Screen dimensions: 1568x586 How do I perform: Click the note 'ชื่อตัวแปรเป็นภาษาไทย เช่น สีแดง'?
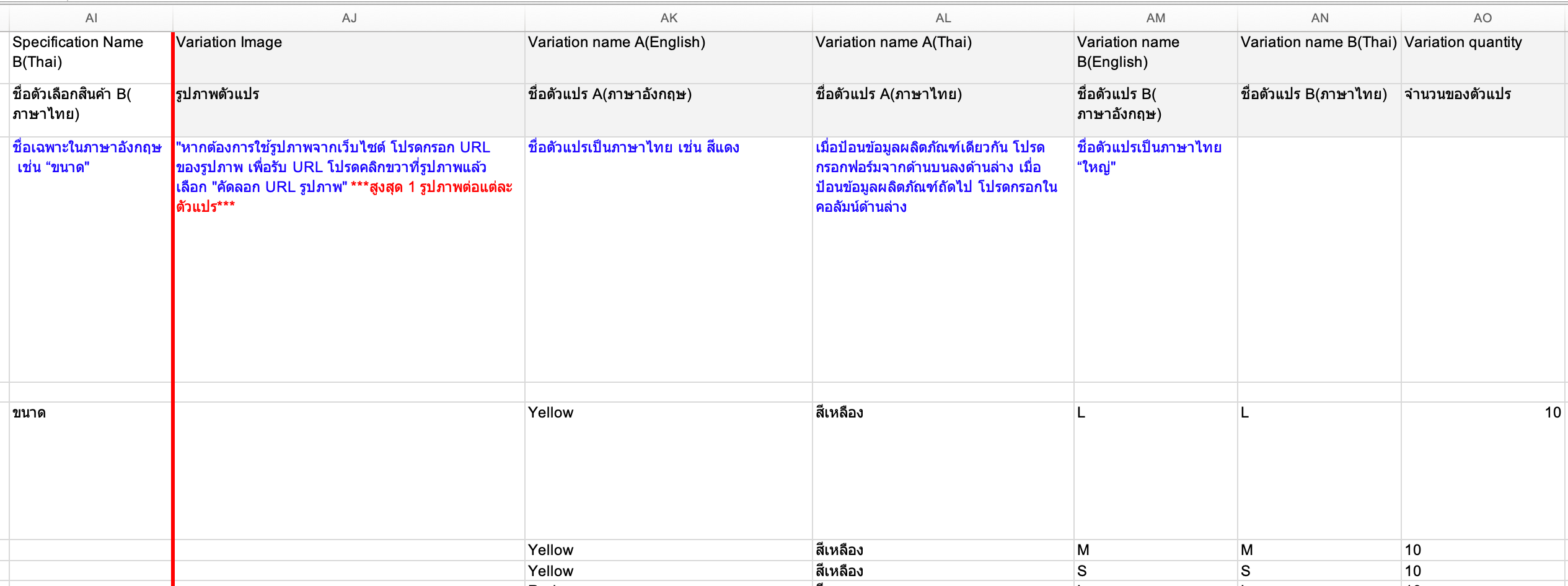[x=669, y=260]
